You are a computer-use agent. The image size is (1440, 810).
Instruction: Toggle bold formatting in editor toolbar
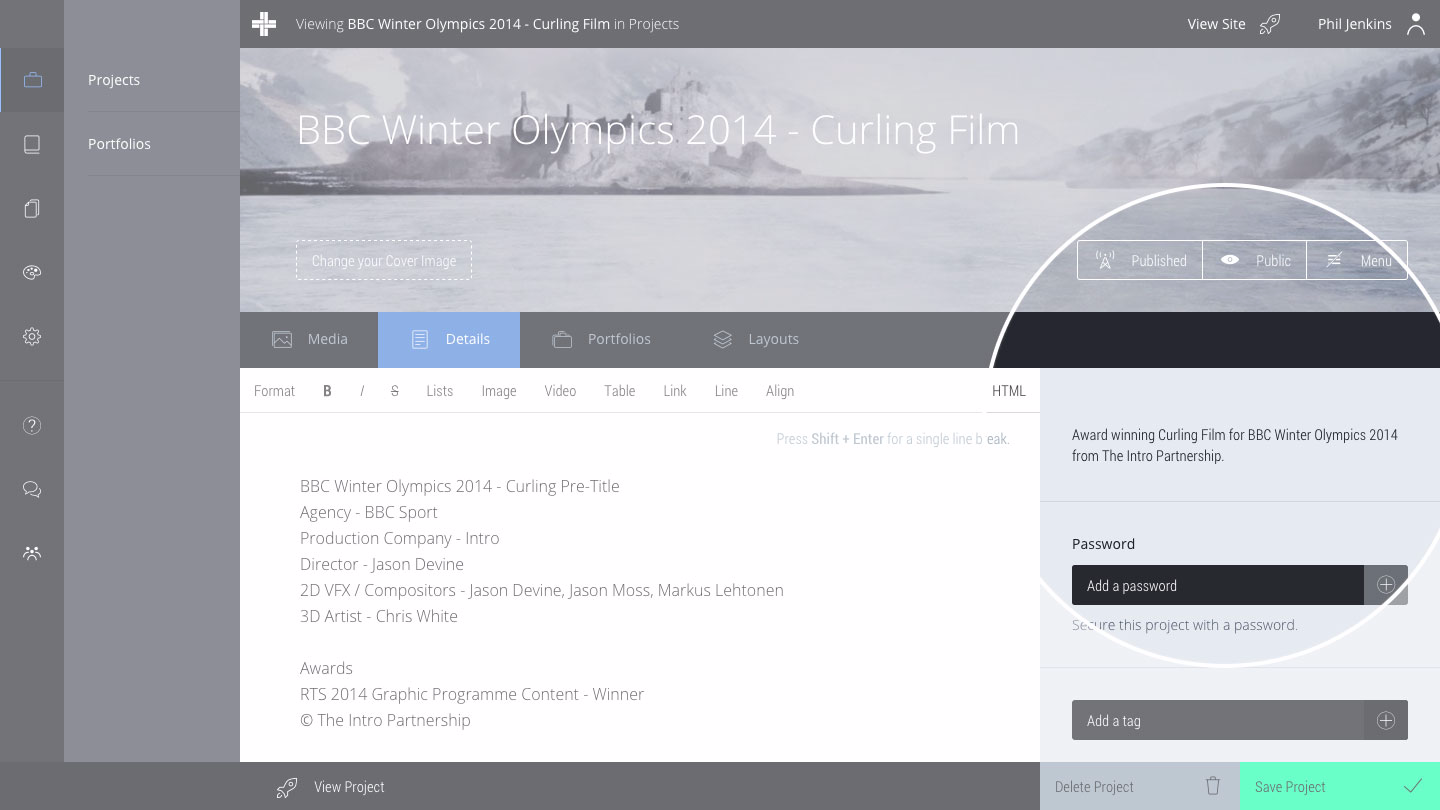coord(327,391)
